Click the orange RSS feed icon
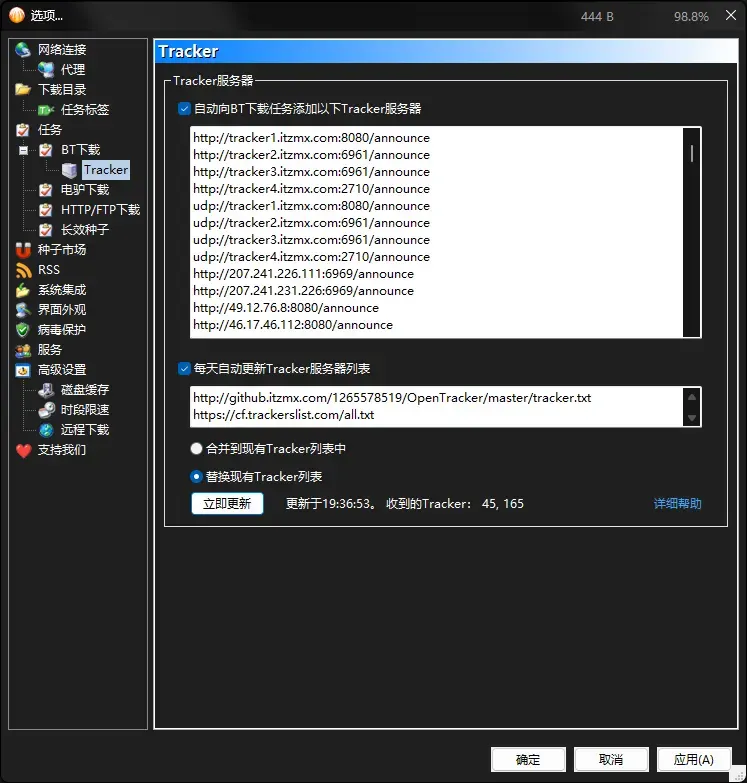The width and height of the screenshot is (747, 783). tap(23, 270)
